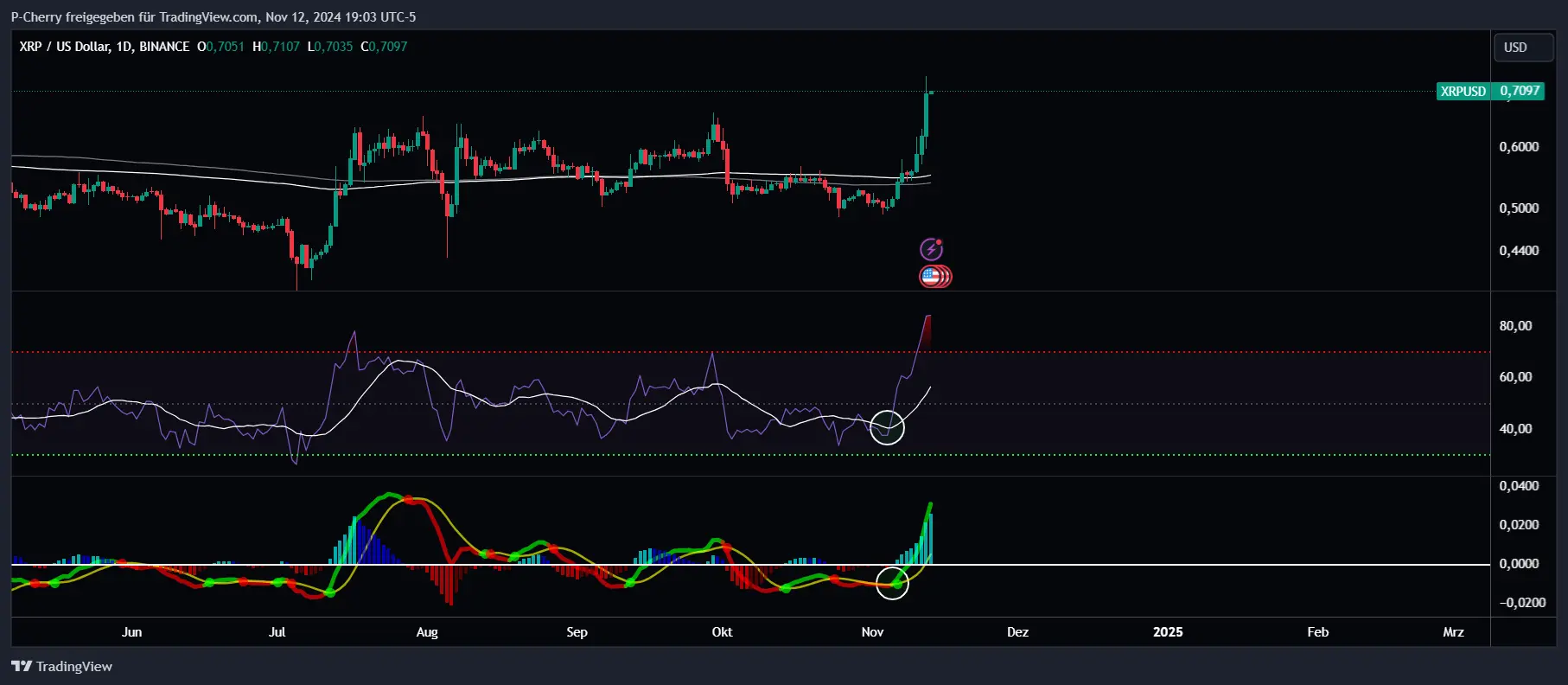Open the USD currency selector
This screenshot has width=1568, height=685.
pyautogui.click(x=1524, y=48)
